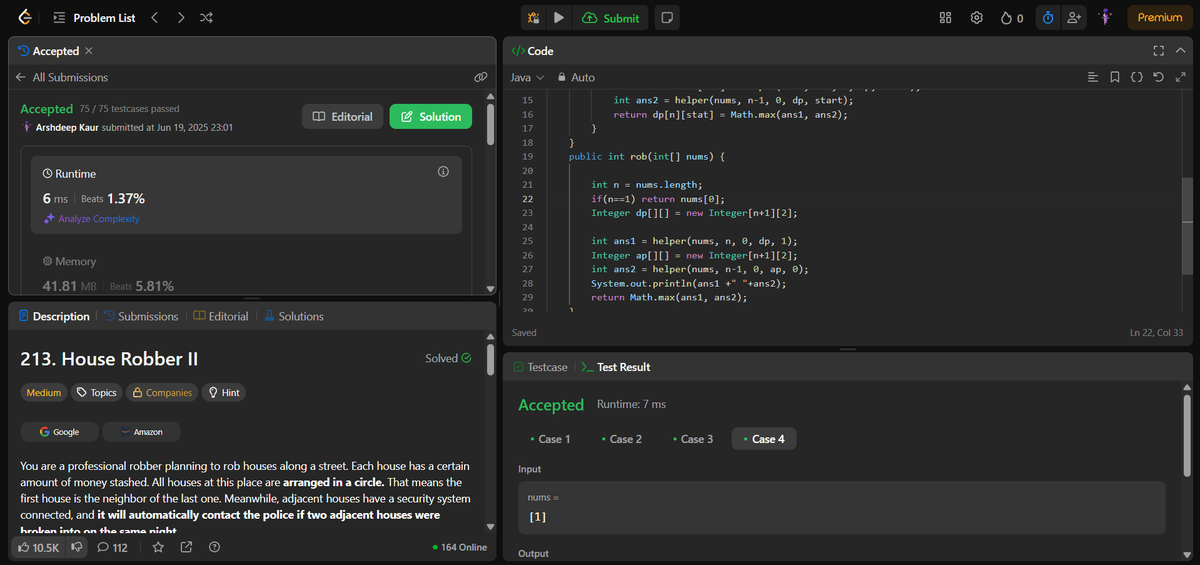
Task: Click the streak flame counter
Action: pos(1012,18)
